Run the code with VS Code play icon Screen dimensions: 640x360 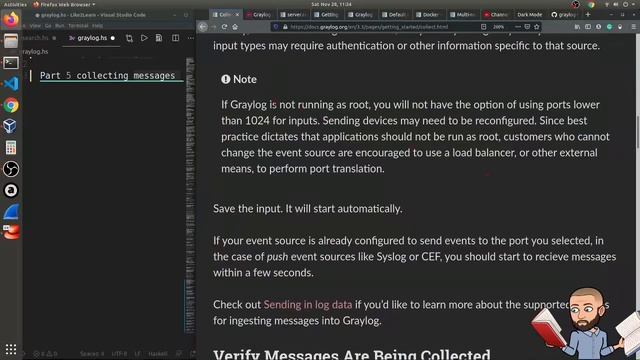(144, 38)
